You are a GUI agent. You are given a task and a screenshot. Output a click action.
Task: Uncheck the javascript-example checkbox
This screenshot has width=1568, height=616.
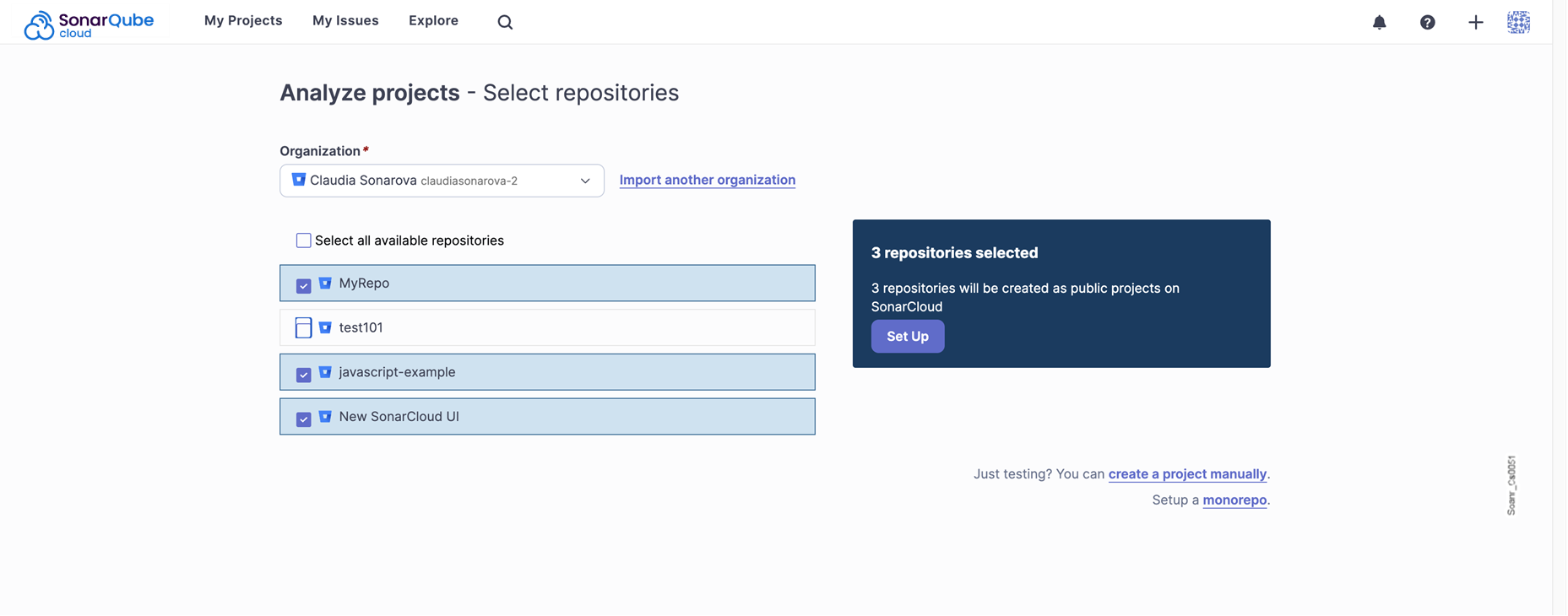click(304, 375)
